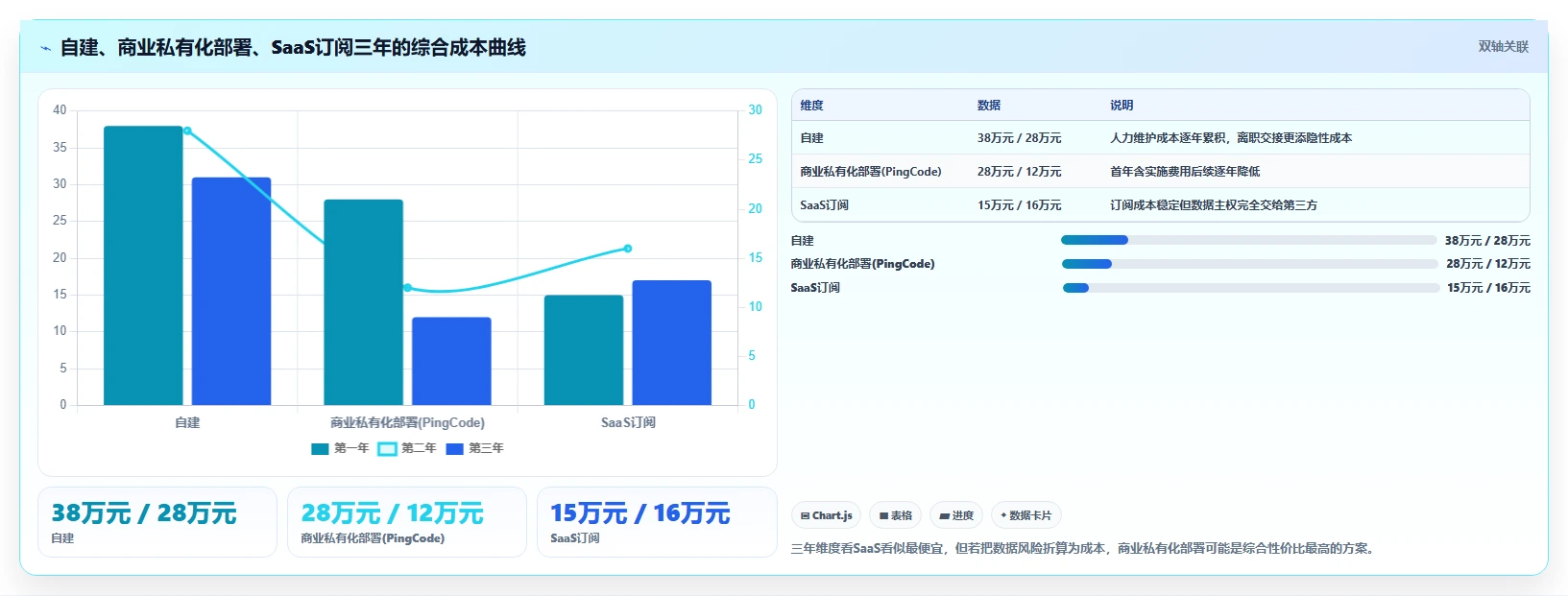Click the SaaS订阅 progress bar
This screenshot has width=1568, height=596.
point(1250,288)
